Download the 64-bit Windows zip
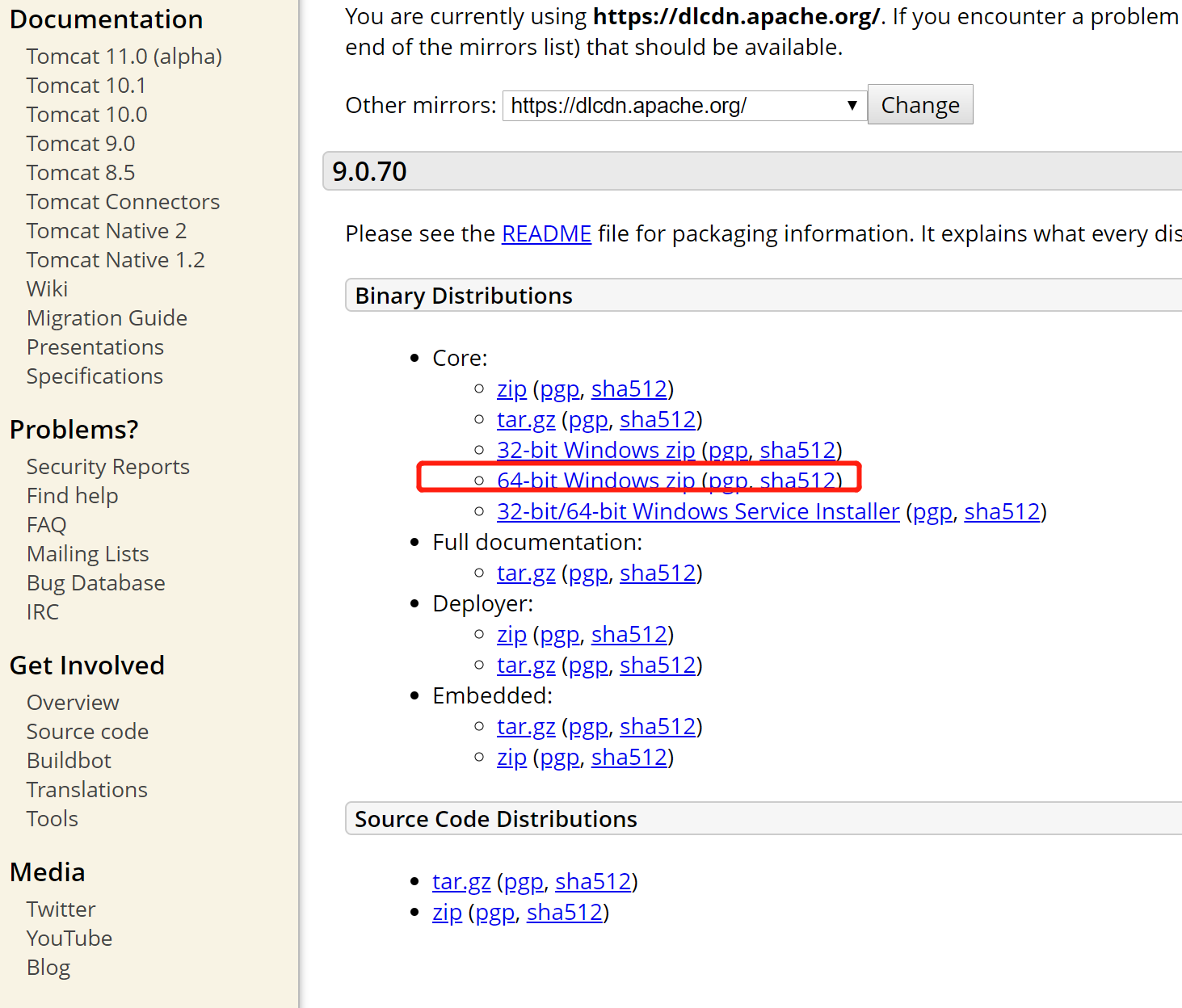This screenshot has height=1008, width=1182. pyautogui.click(x=595, y=481)
